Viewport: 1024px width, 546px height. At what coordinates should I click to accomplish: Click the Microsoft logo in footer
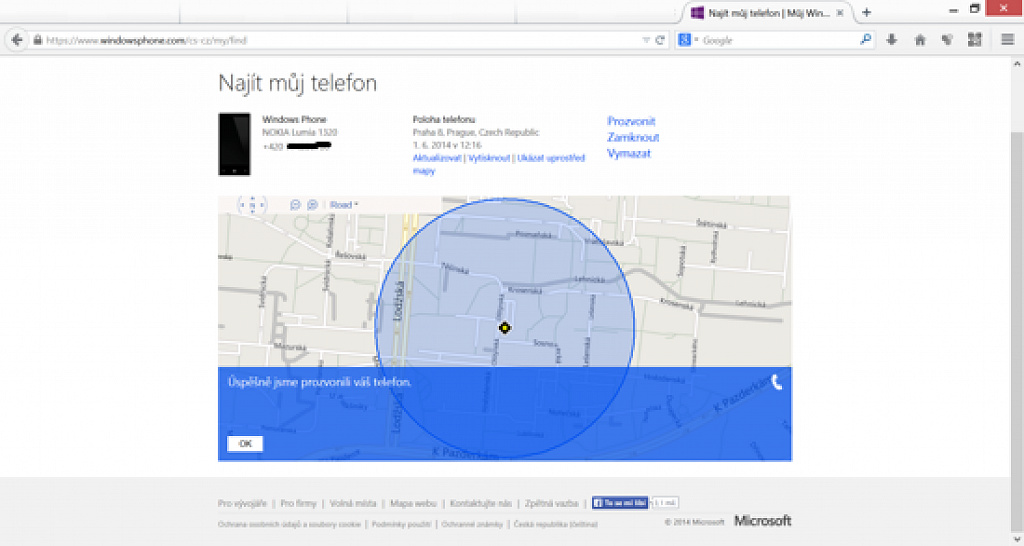[763, 521]
